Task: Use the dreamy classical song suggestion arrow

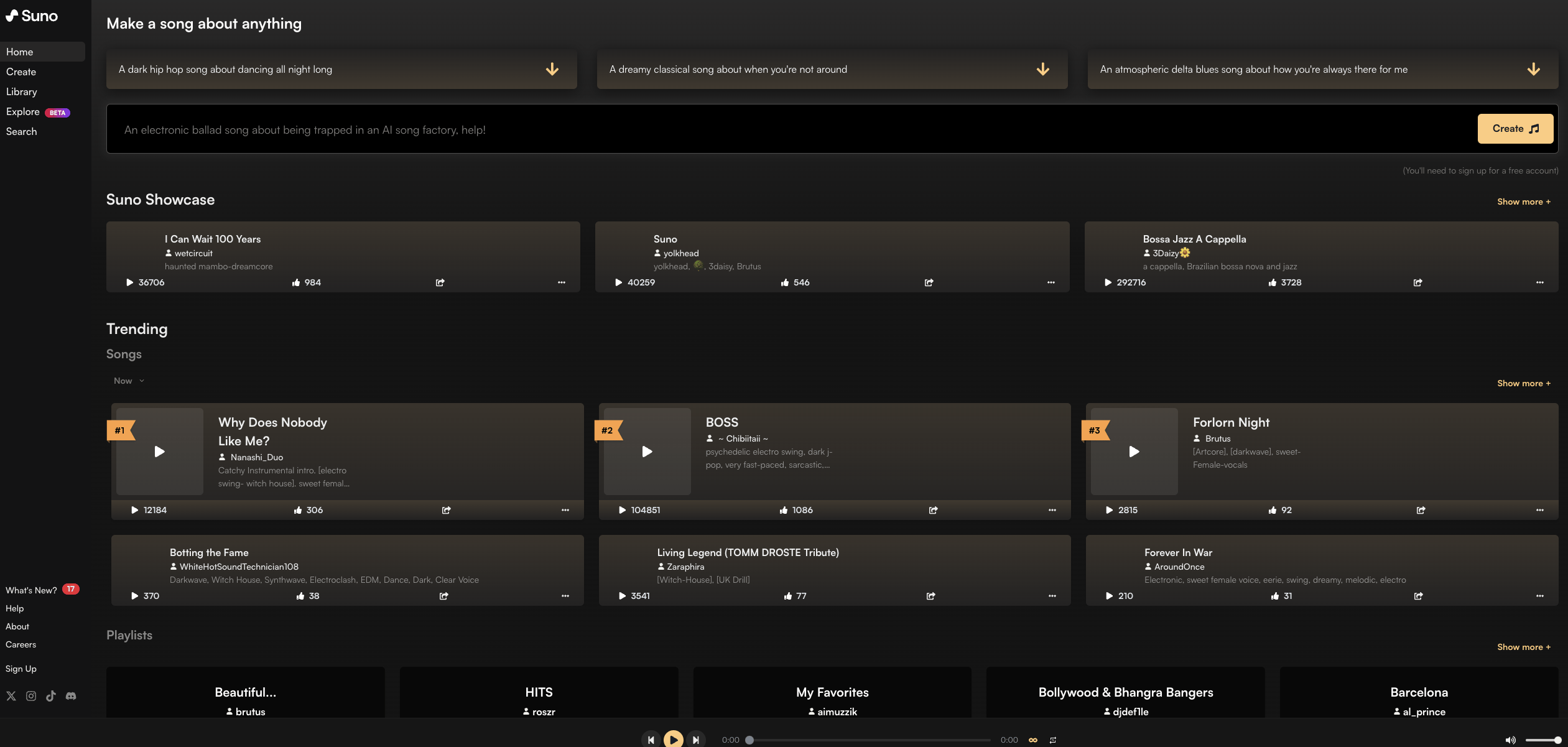Action: (x=1043, y=69)
